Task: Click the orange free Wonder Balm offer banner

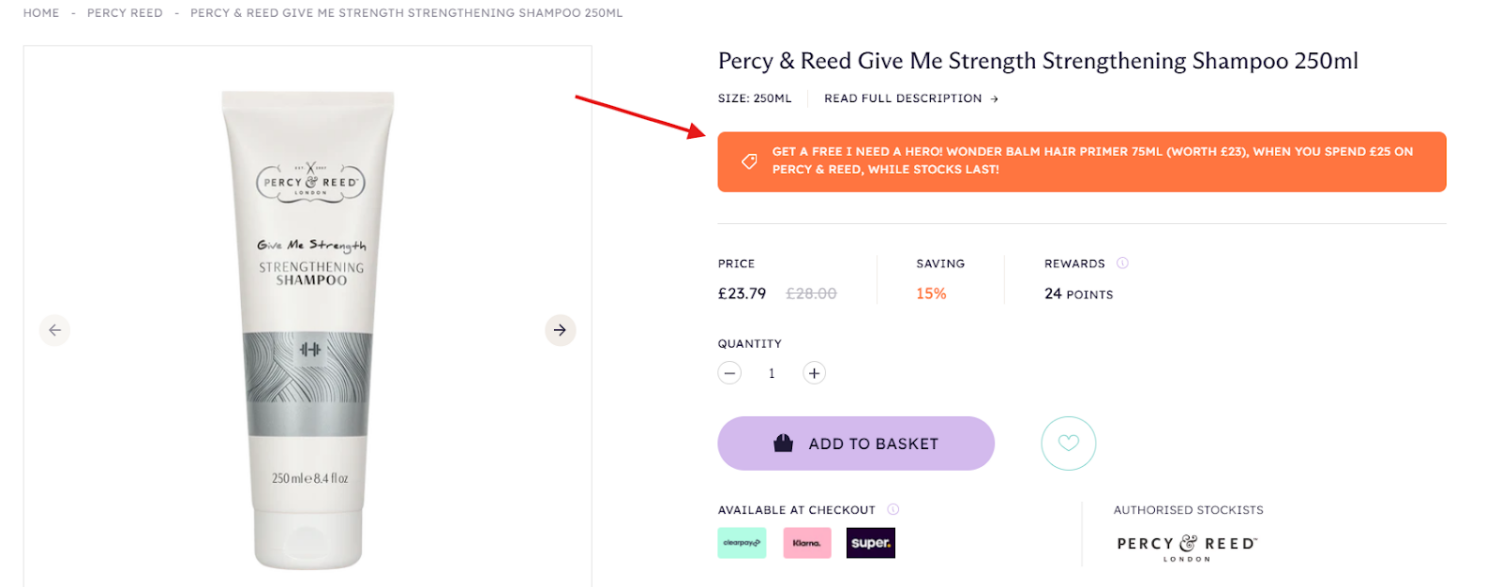Action: pyautogui.click(x=1082, y=161)
